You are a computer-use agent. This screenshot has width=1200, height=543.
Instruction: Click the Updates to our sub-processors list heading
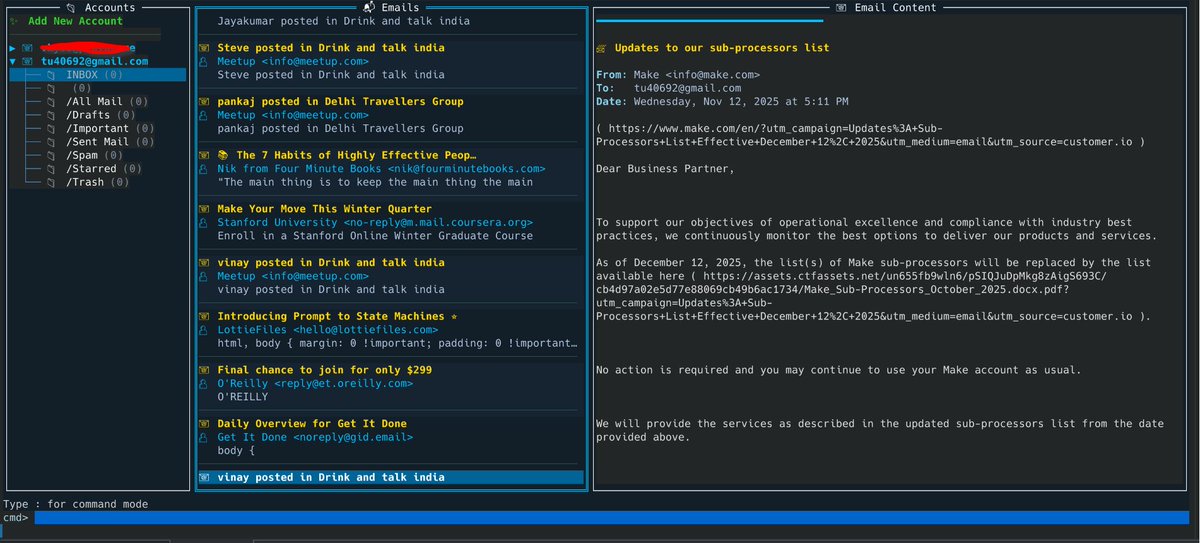click(x=721, y=48)
